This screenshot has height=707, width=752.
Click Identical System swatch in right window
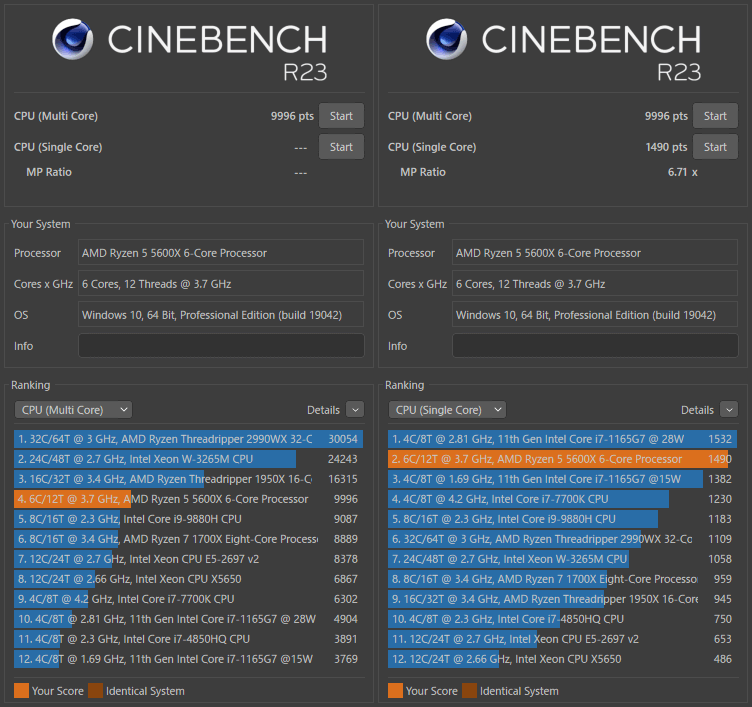point(470,691)
